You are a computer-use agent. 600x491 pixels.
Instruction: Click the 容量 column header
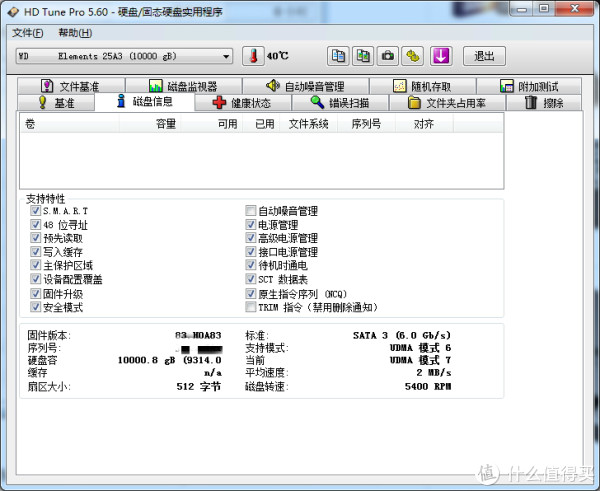coord(150,124)
